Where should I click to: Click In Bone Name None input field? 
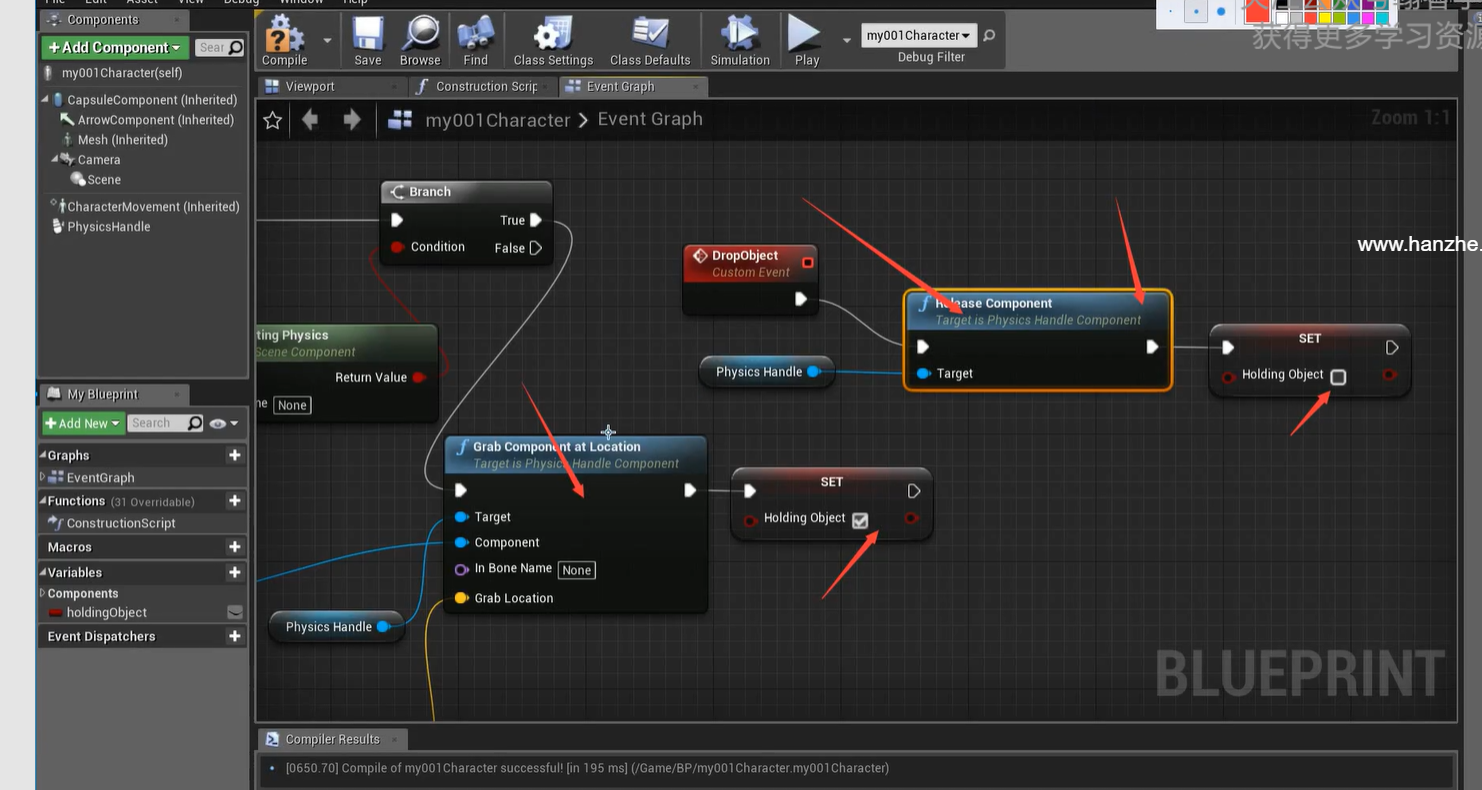click(x=577, y=570)
